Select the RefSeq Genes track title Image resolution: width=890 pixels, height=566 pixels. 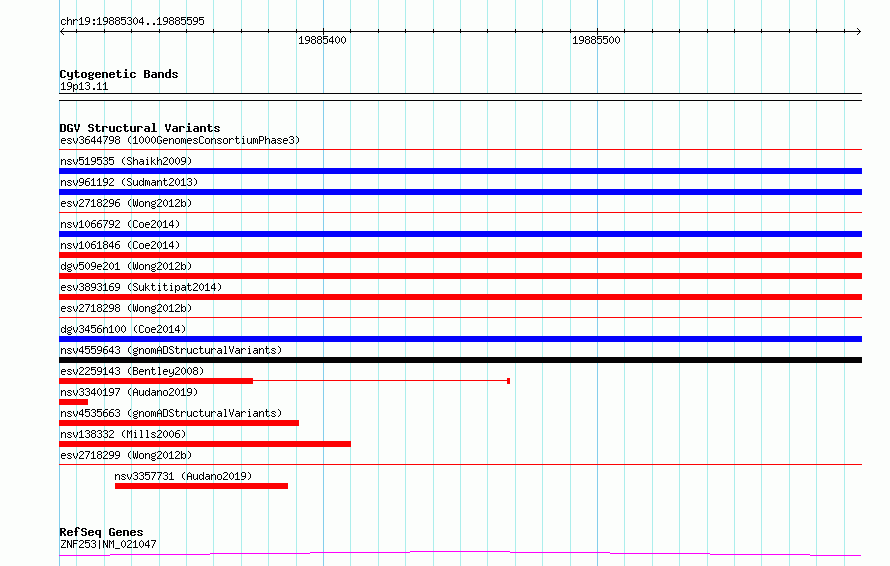pos(101,532)
